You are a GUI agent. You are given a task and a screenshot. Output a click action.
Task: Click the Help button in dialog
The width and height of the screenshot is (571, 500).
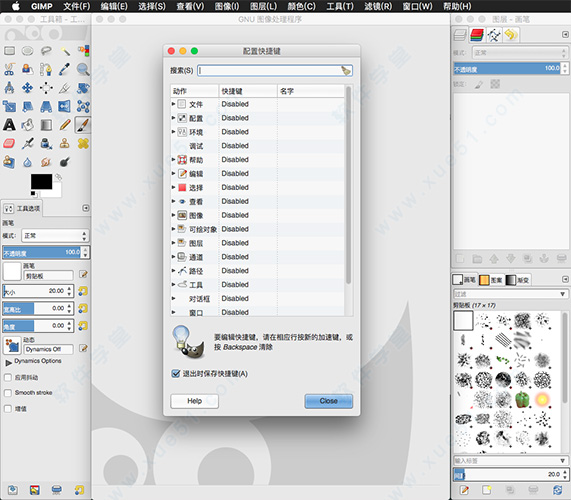click(194, 401)
